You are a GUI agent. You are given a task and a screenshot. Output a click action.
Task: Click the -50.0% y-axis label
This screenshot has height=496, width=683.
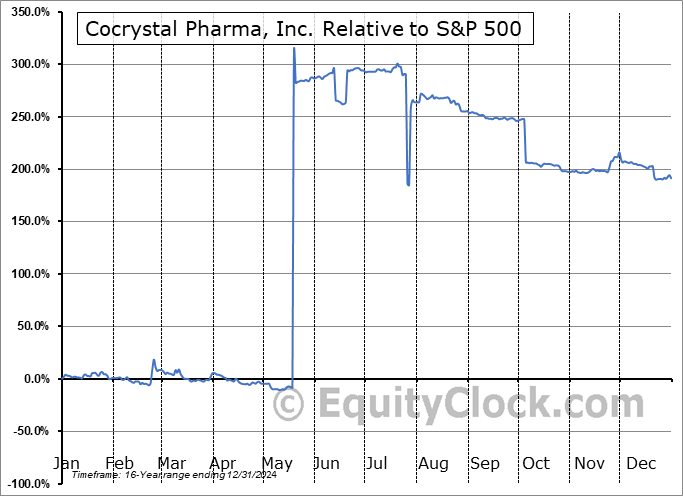[x=28, y=431]
